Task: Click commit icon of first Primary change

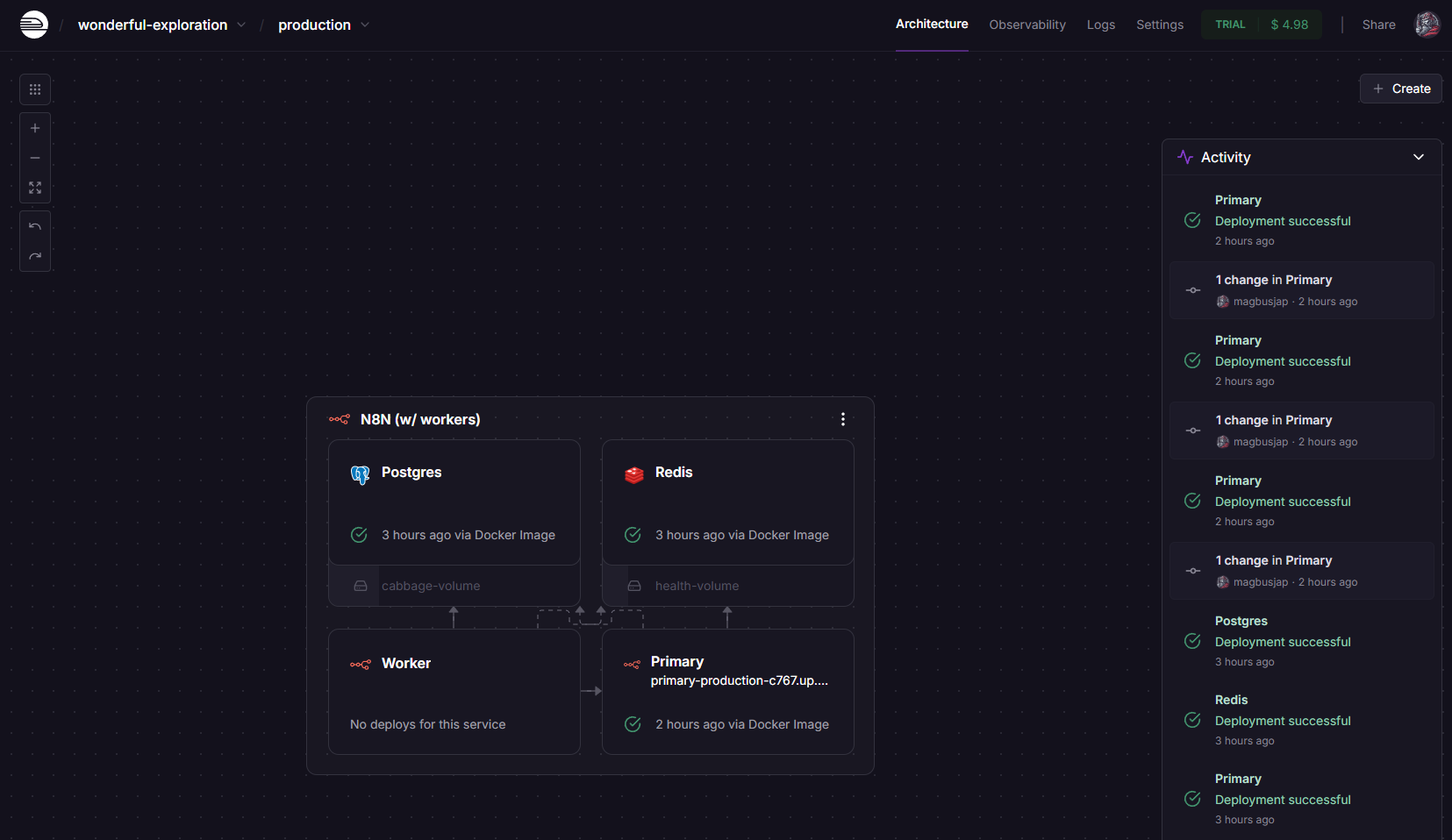Action: tap(1193, 290)
